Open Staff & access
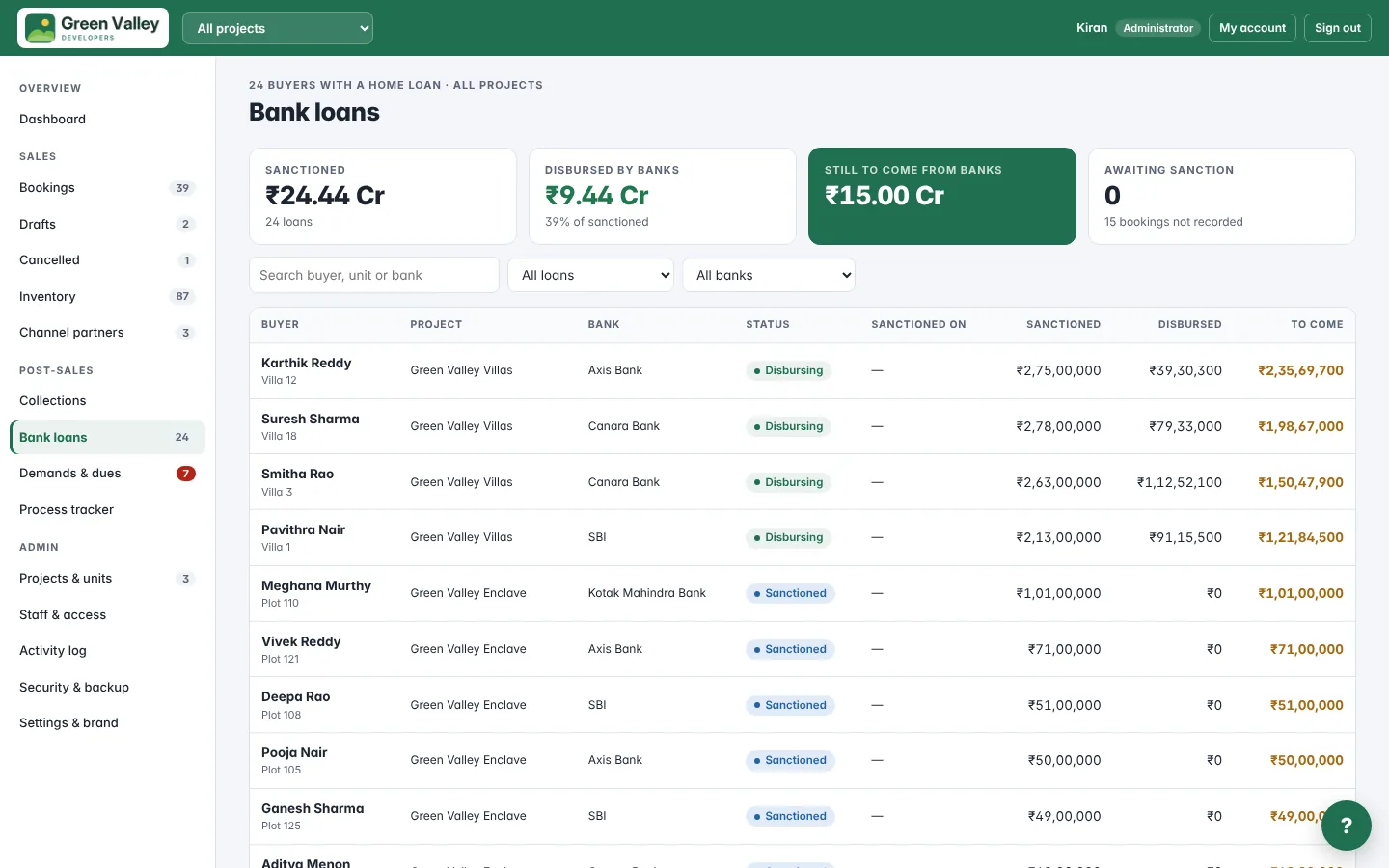1389x868 pixels. pos(107,614)
